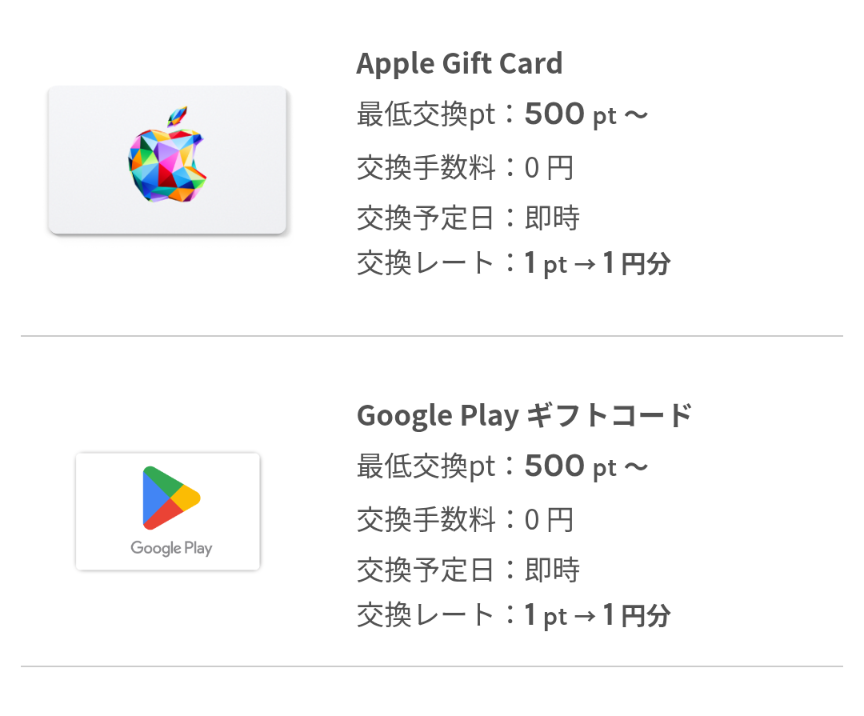Click Apple Gift Card's 最低交換pt label
This screenshot has width=864, height=716.
(x=426, y=115)
